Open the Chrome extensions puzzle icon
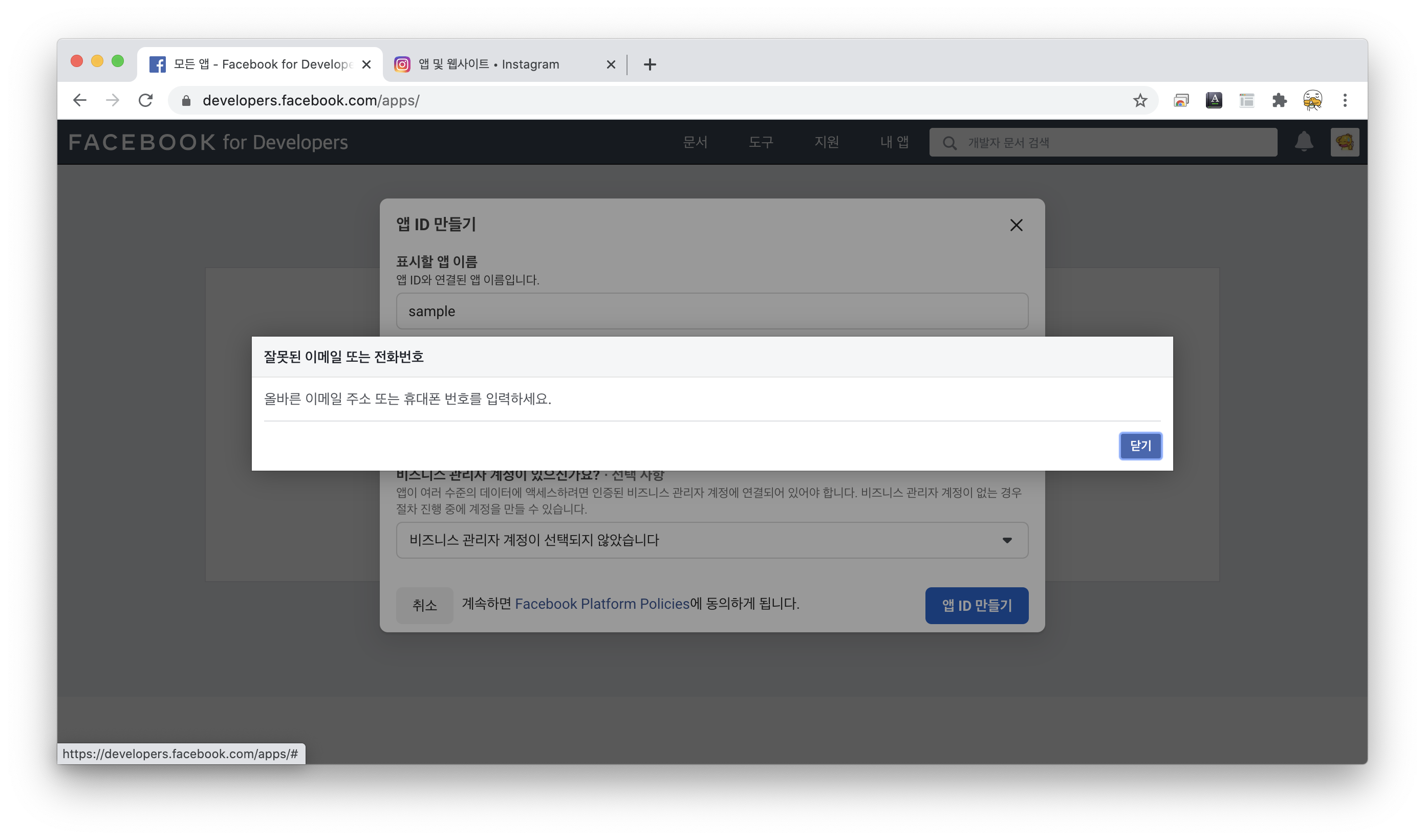The height and width of the screenshot is (840, 1425). pos(1279,101)
